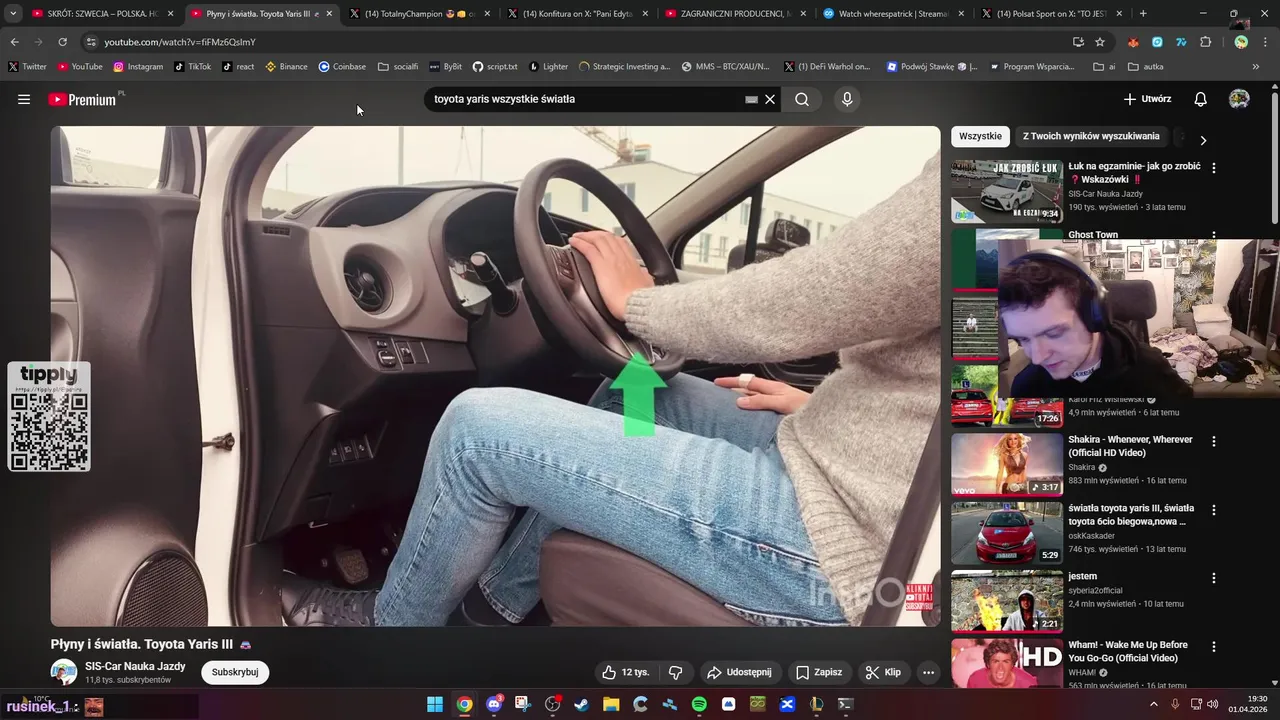Open Steam from the taskbar
The image size is (1280, 720).
pyautogui.click(x=581, y=704)
